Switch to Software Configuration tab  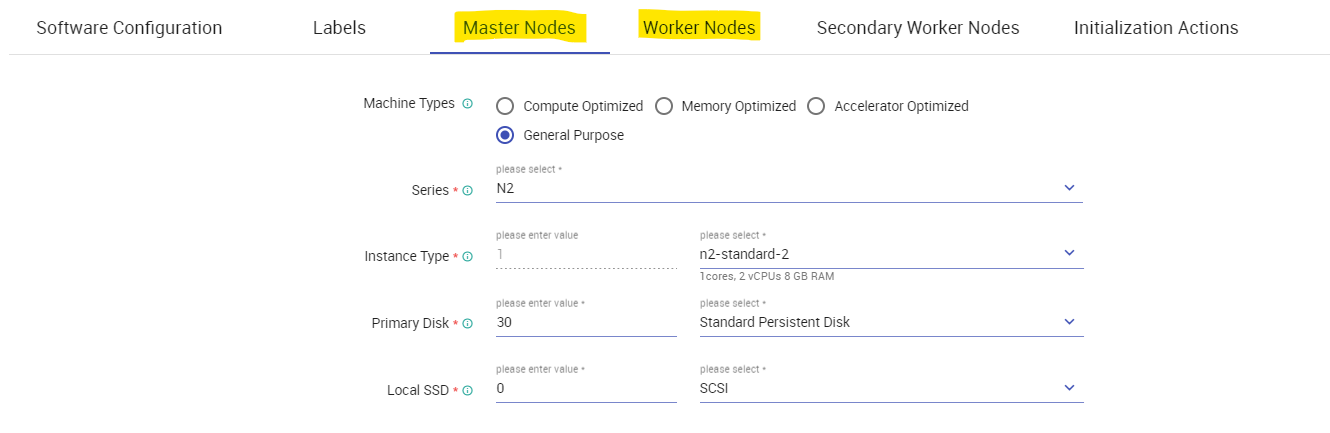click(x=129, y=28)
